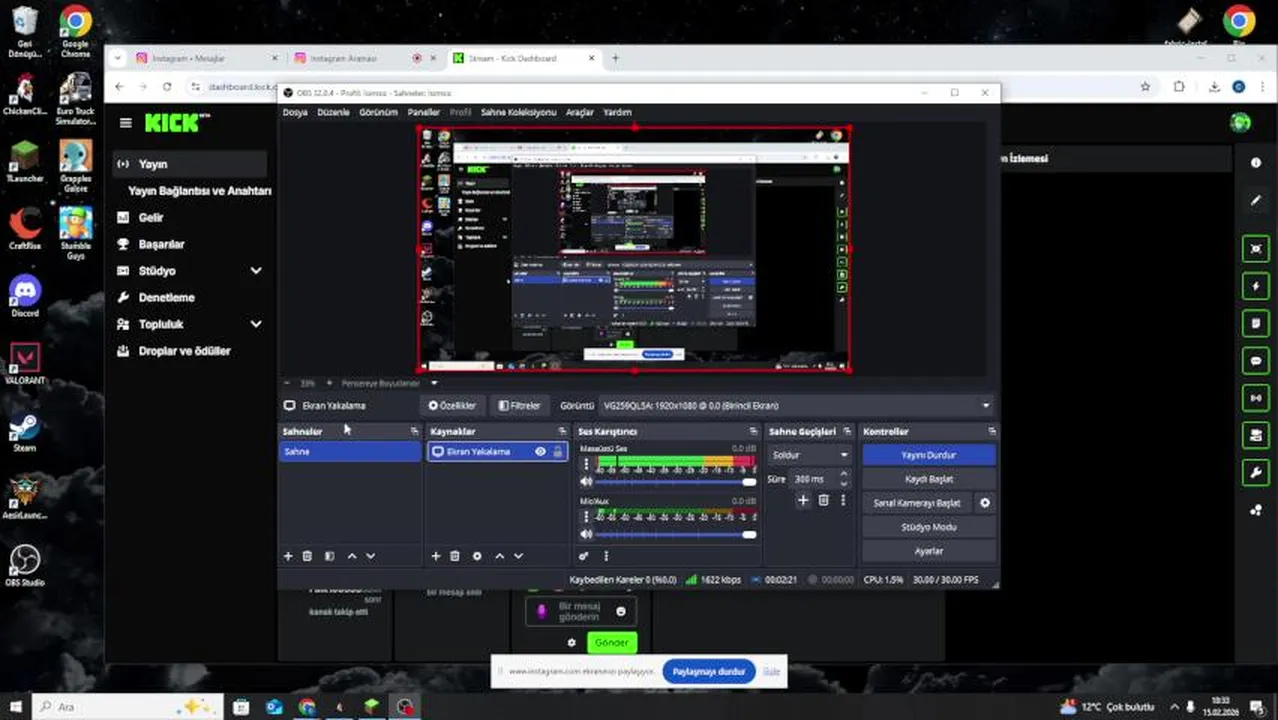
Task: Add a scene transition with plus icon
Action: 802,500
